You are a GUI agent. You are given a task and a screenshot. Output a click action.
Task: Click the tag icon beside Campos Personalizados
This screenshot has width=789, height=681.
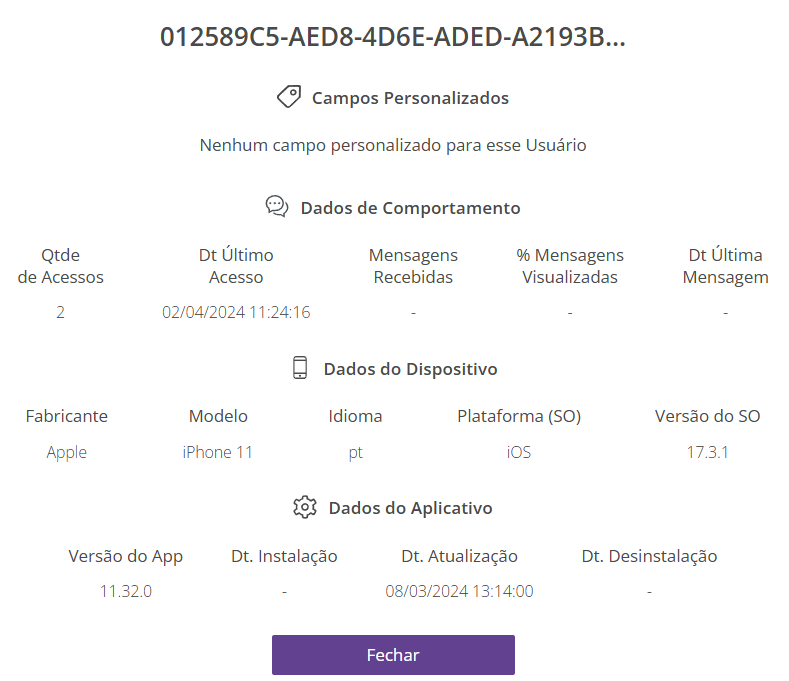point(289,97)
